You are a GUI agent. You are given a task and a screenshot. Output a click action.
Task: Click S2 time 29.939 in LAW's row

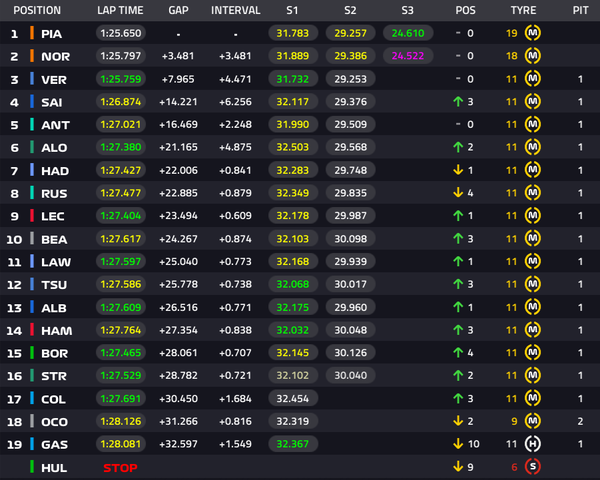tap(351, 261)
